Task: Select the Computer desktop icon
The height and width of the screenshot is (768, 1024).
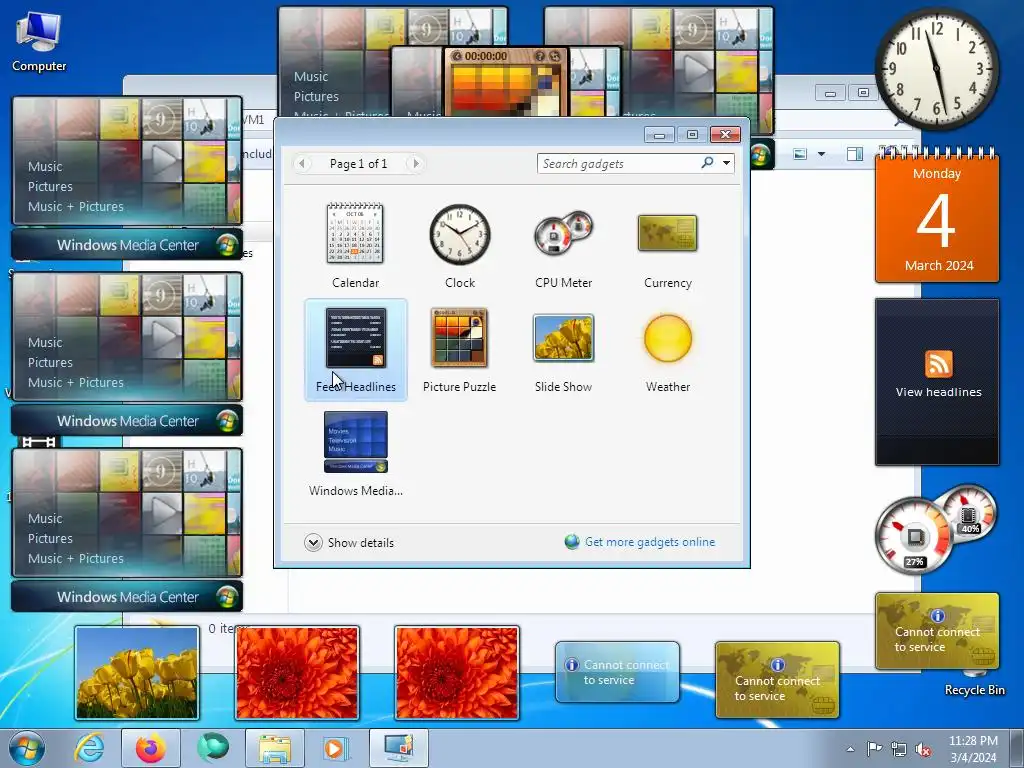Action: (x=39, y=42)
